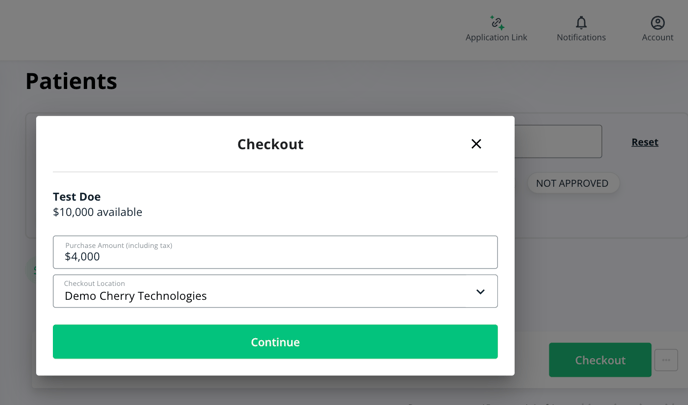Click the three-dots more options button
The image size is (688, 405).
(666, 360)
